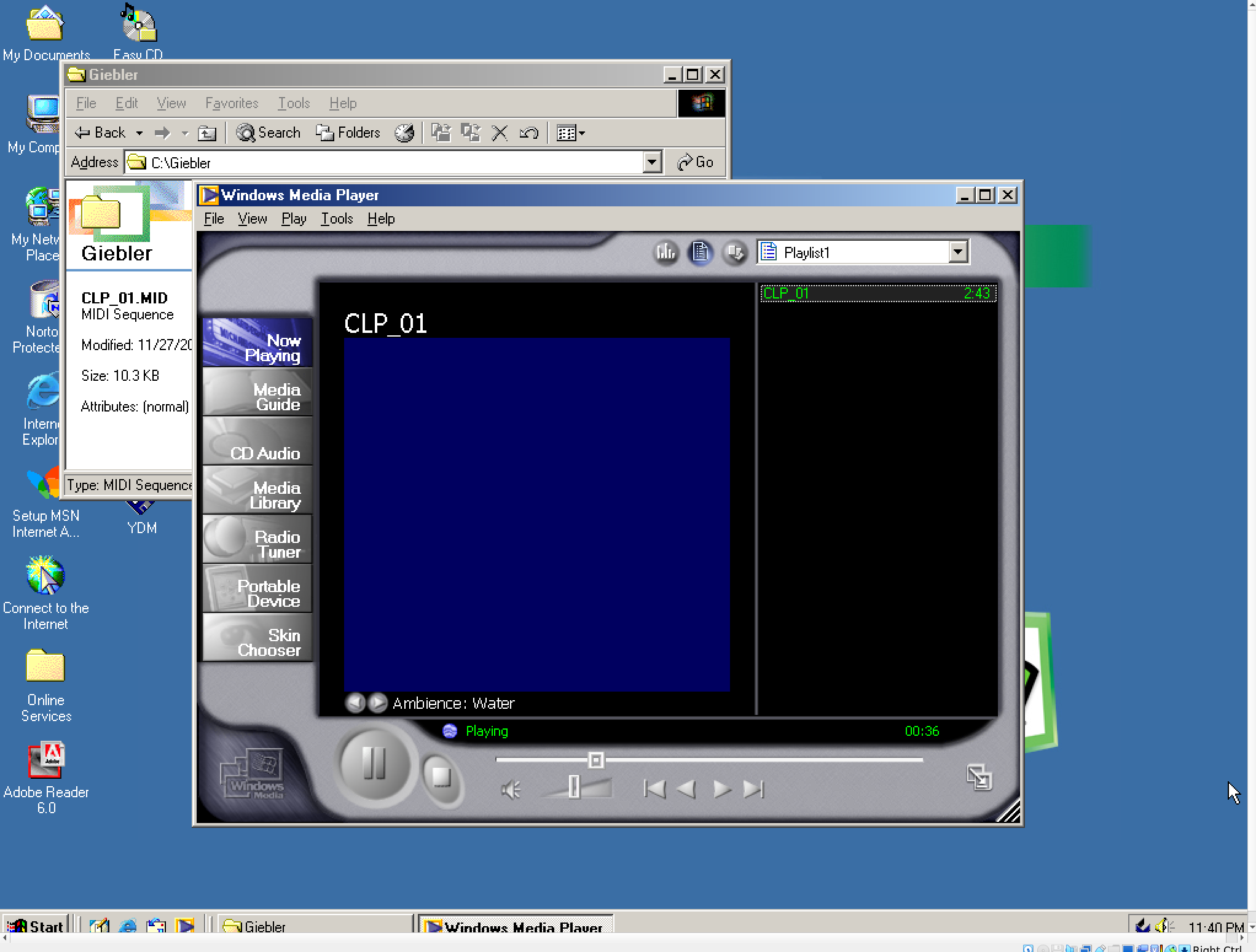Toggle the playlist pane visibility
Image resolution: width=1256 pixels, height=952 pixels.
coord(701,252)
